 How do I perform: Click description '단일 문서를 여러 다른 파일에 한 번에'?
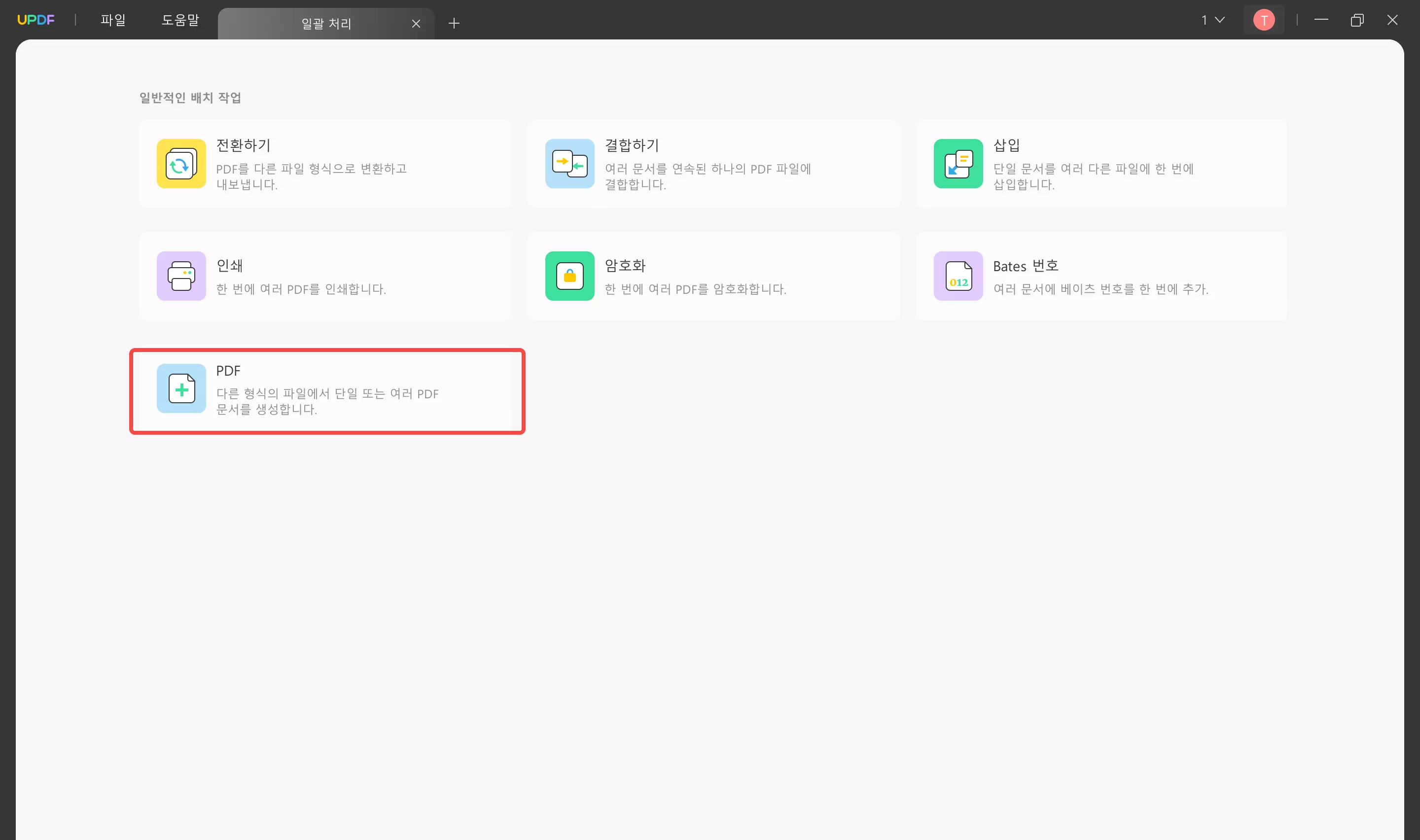click(x=1094, y=169)
